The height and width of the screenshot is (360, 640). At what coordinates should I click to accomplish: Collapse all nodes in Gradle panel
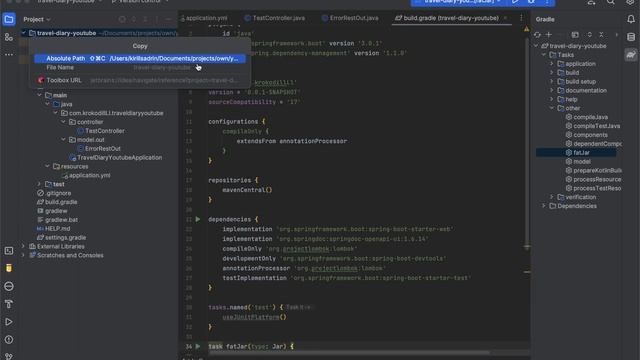601,35
